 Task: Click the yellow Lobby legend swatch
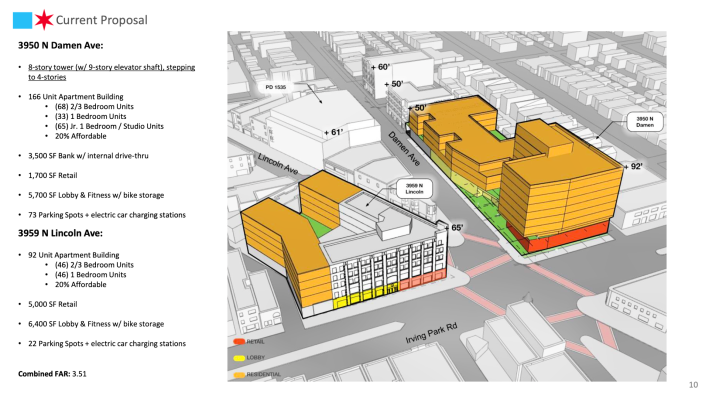coord(239,358)
